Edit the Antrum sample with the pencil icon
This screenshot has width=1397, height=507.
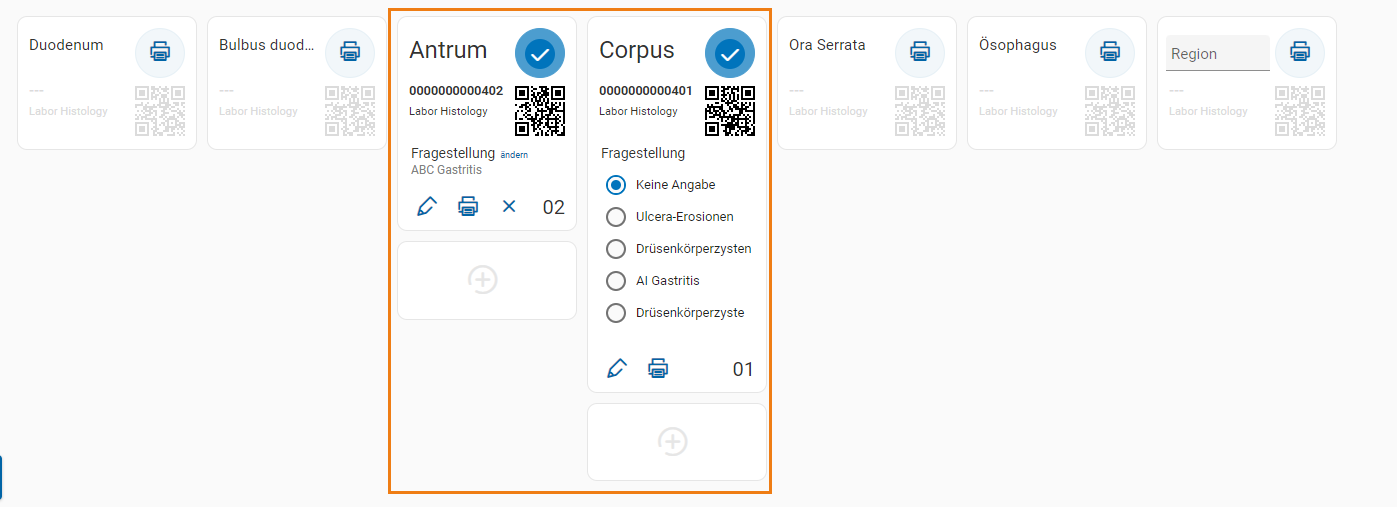coord(427,207)
